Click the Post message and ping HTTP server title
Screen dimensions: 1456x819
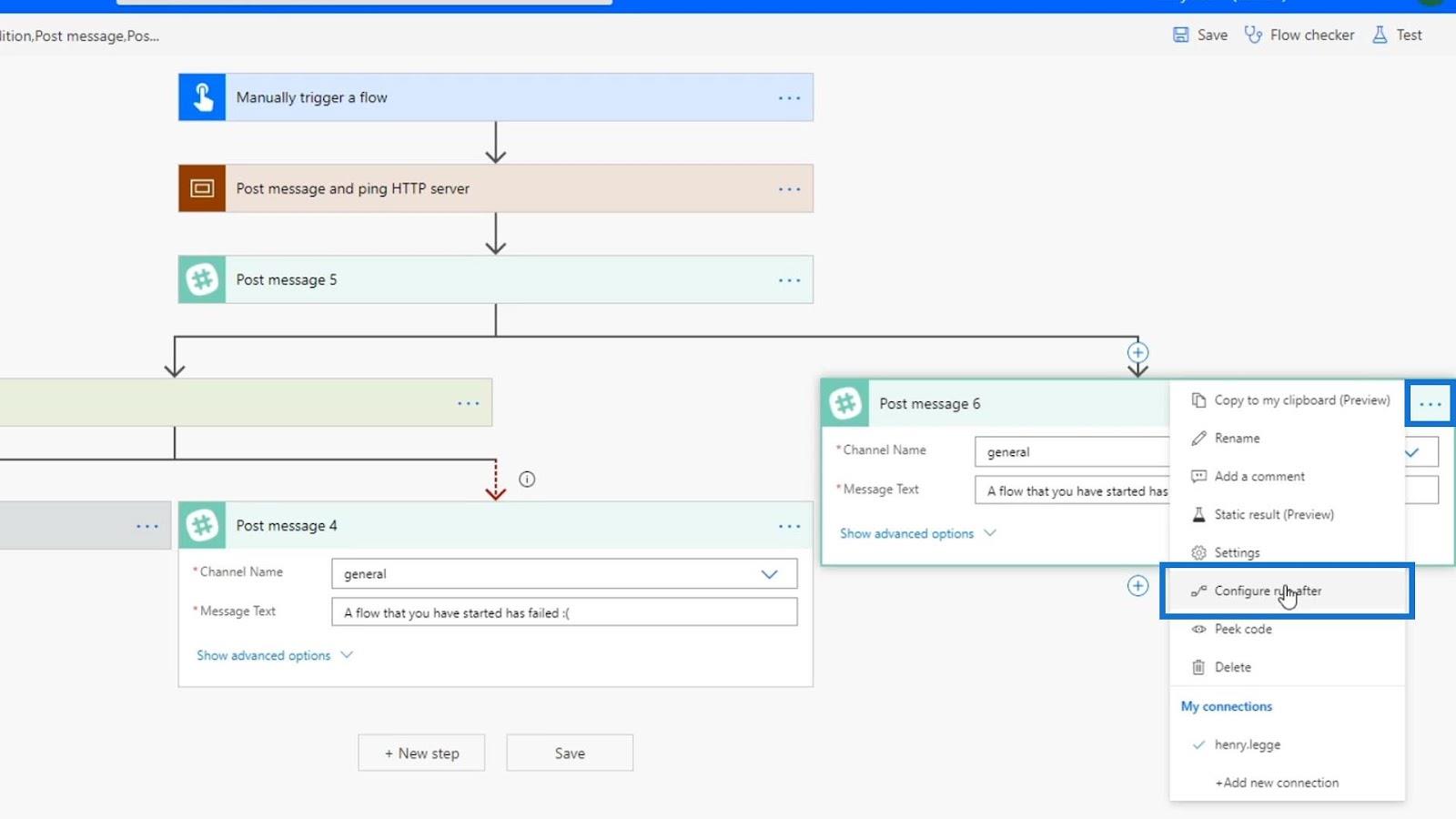(x=353, y=188)
